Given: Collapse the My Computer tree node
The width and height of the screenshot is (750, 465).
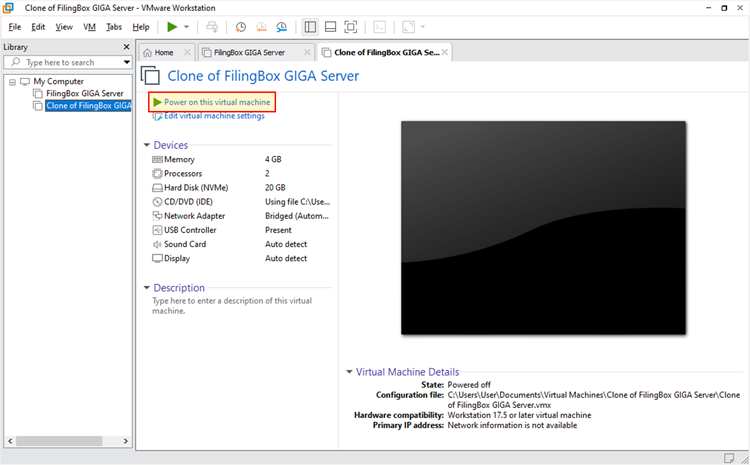Looking at the screenshot, I should [11, 82].
